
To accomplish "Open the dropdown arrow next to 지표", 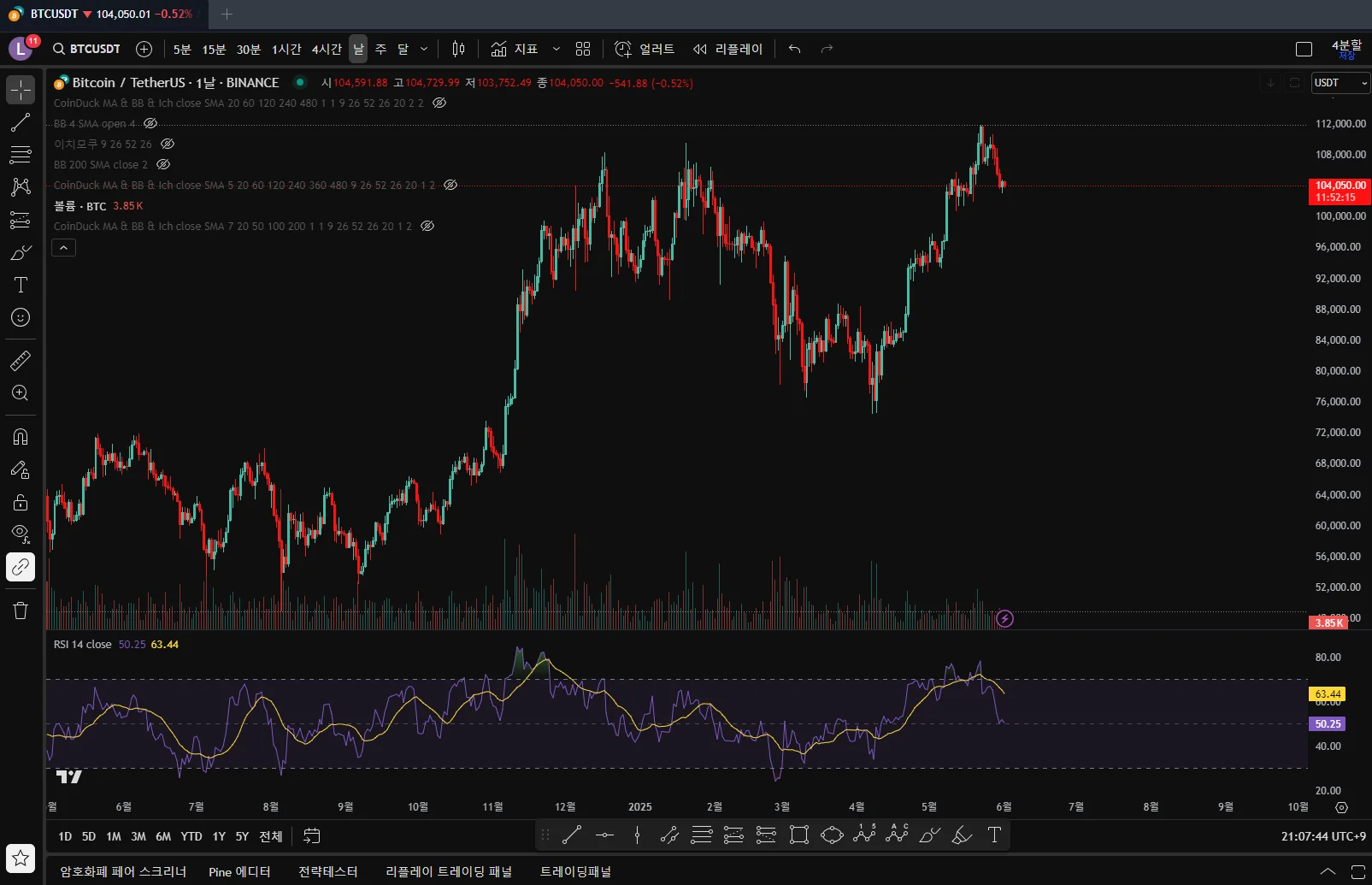I will coord(556,49).
